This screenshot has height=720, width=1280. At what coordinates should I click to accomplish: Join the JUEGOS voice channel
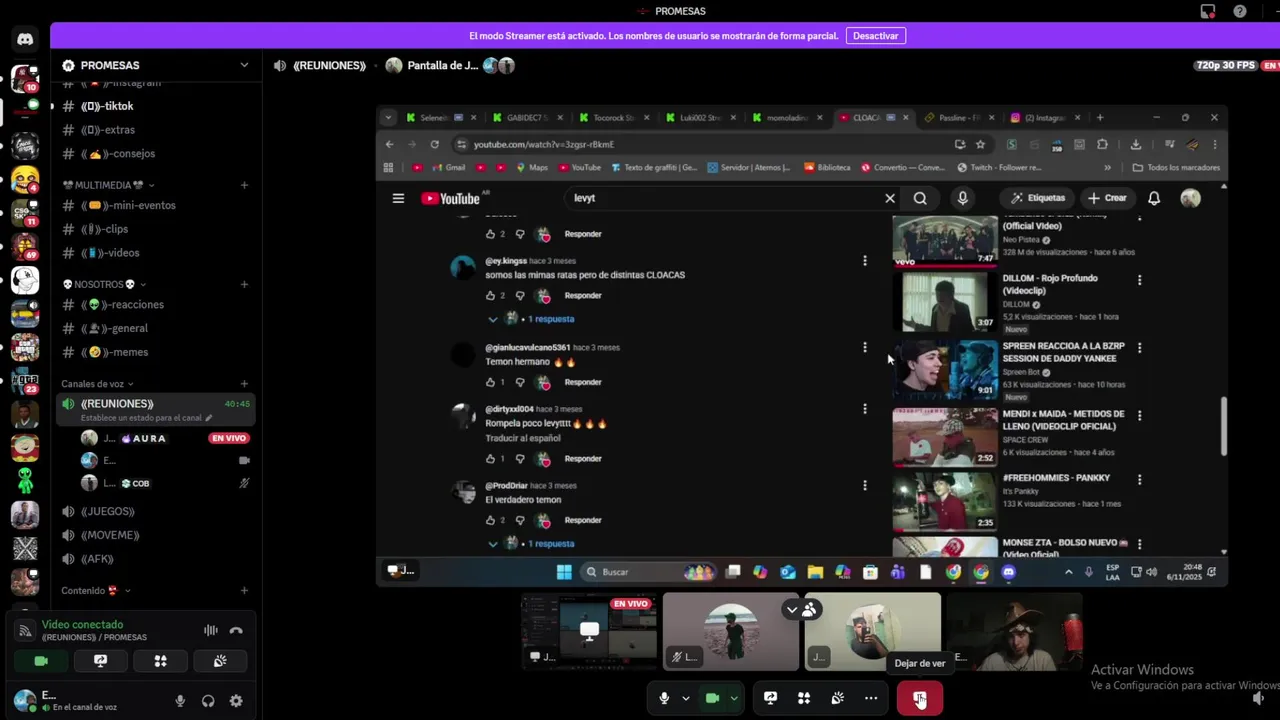[155, 511]
